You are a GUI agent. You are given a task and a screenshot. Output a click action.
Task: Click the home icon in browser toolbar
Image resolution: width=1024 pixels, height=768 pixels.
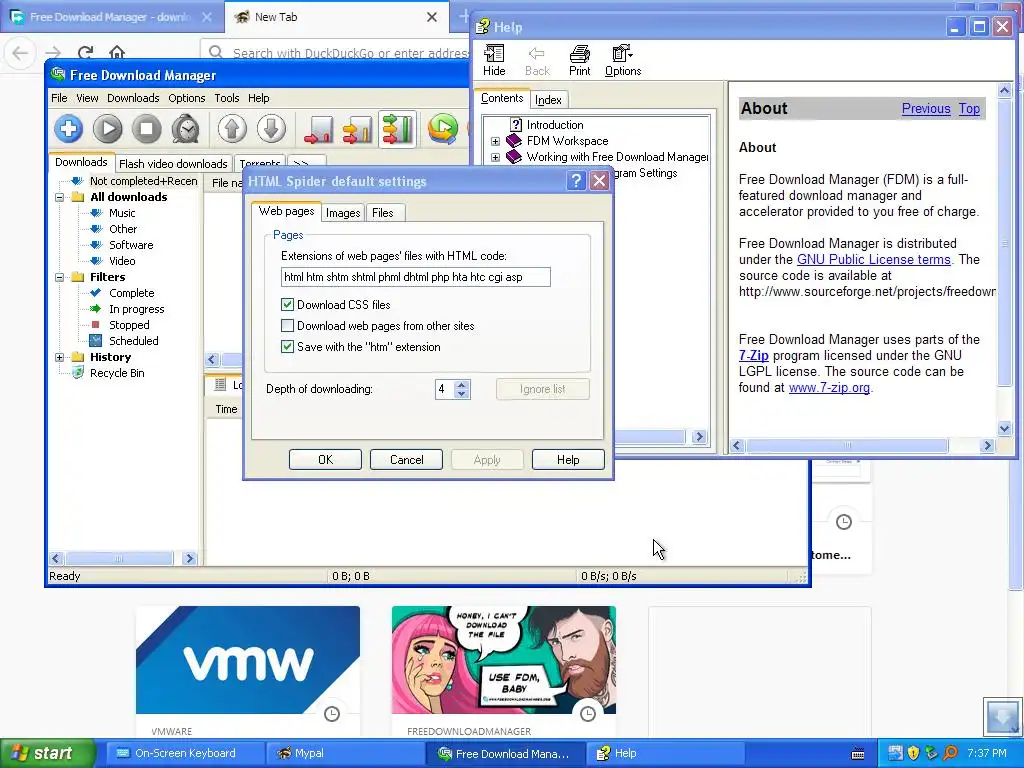coord(117,52)
